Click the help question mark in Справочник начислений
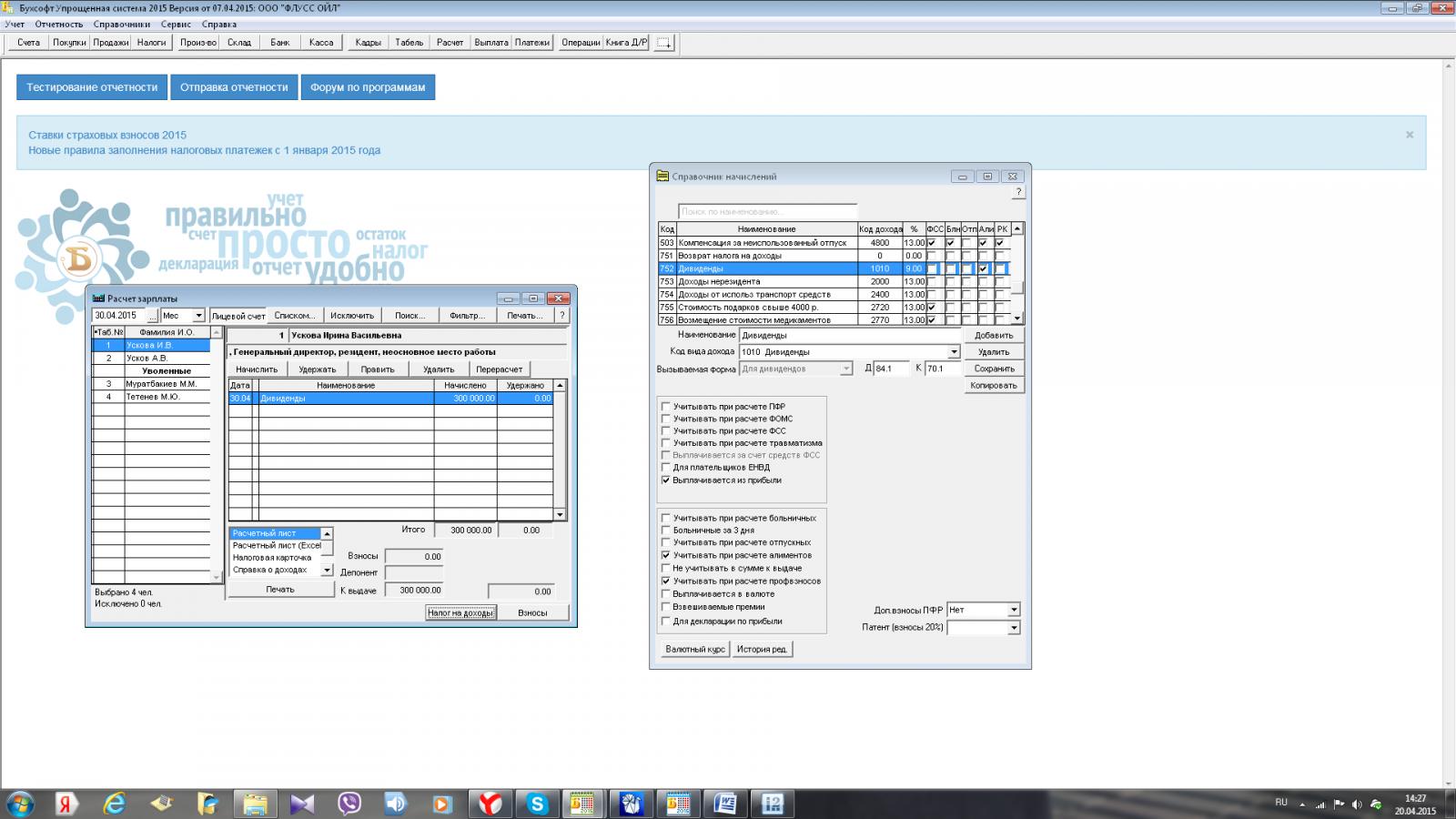1456x819 pixels. pos(1018,192)
